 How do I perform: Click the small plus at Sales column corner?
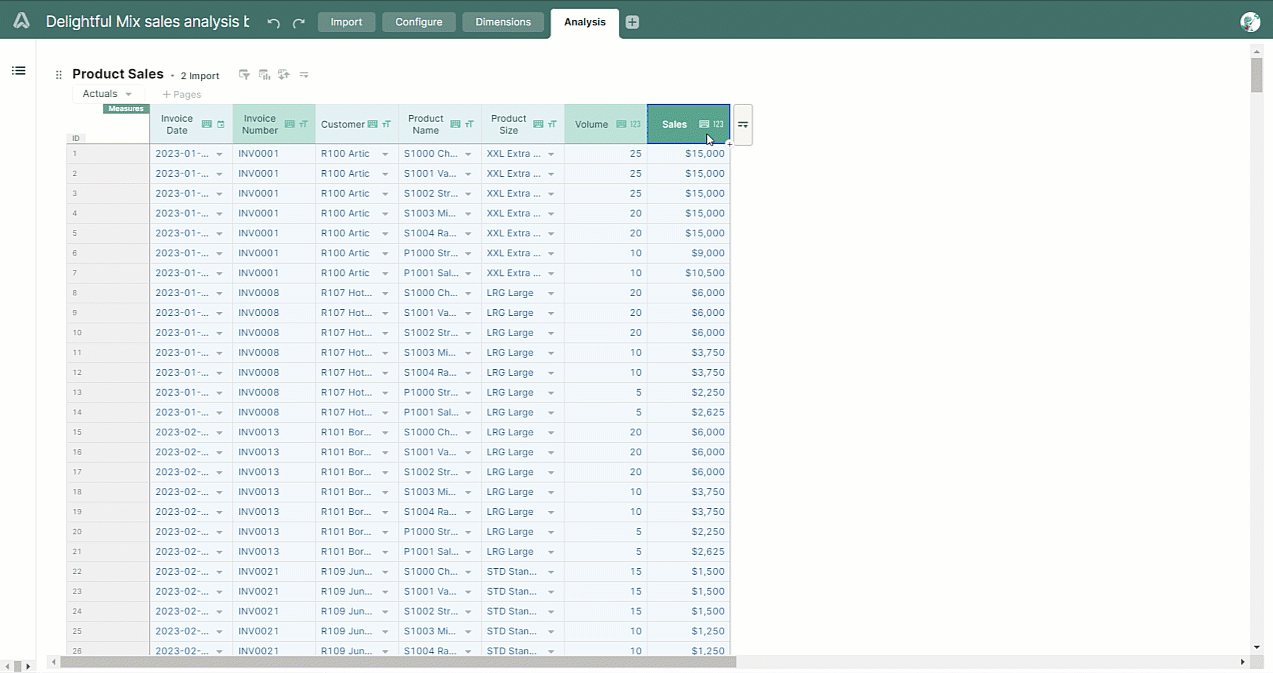[730, 145]
